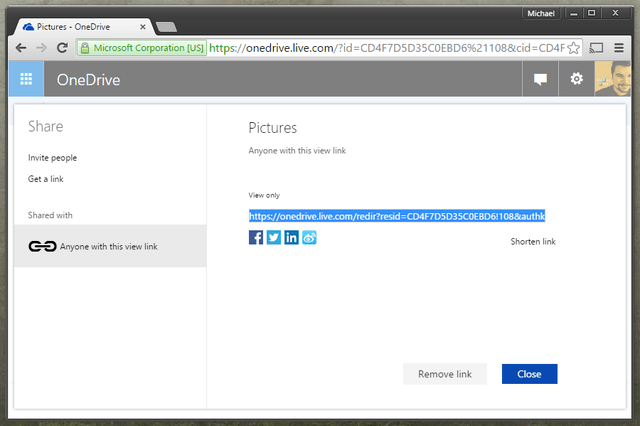
Task: Go back in browser
Action: click(21, 48)
